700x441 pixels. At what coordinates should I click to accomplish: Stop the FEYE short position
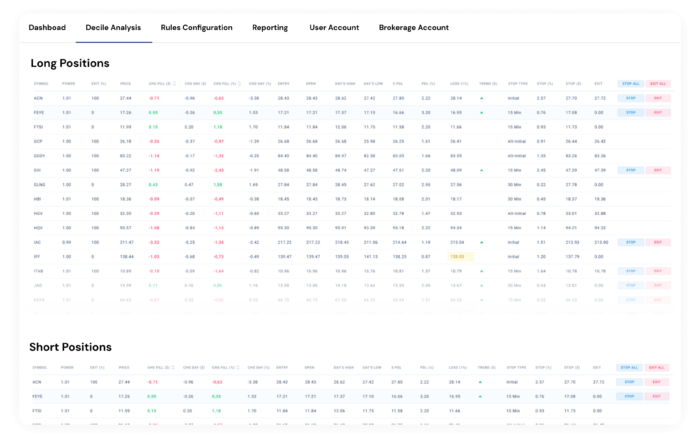629,396
